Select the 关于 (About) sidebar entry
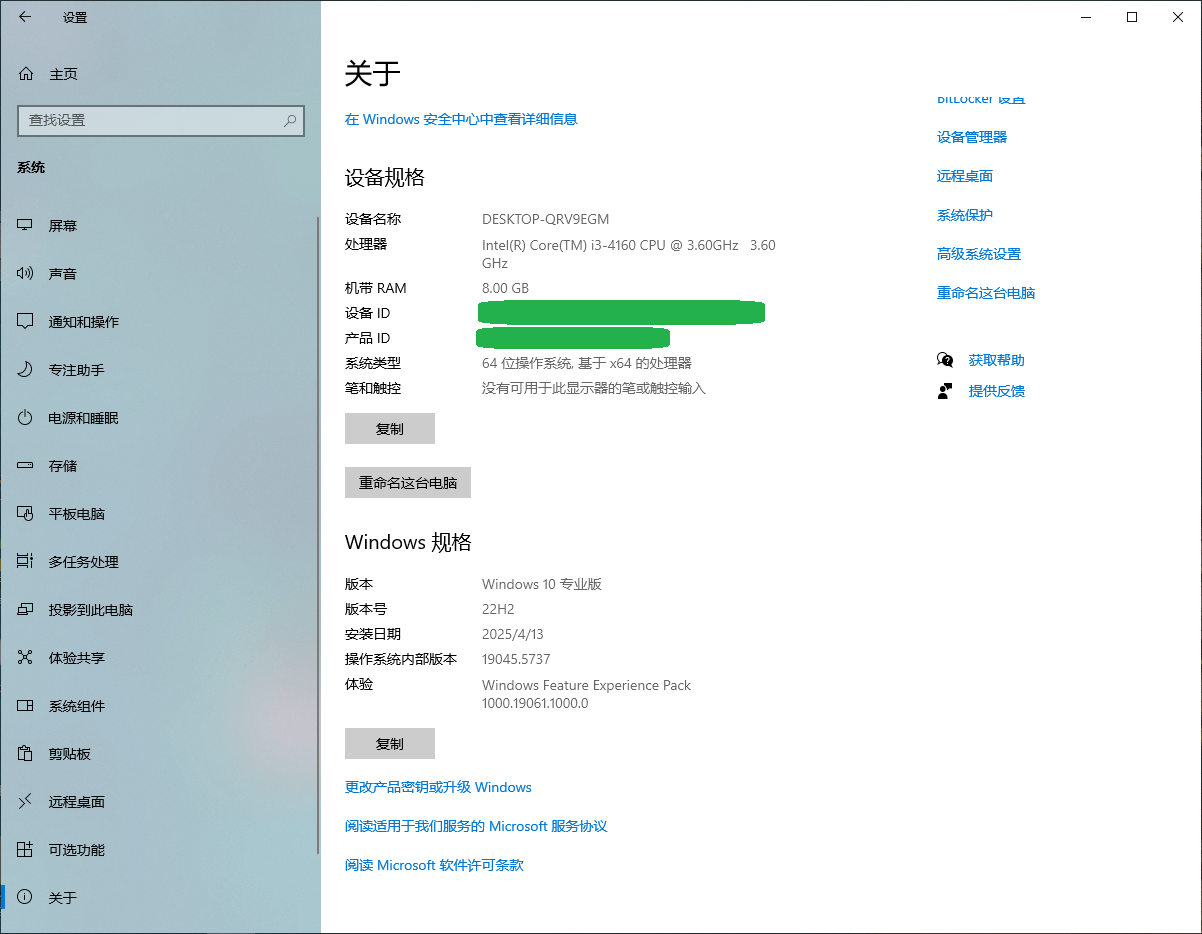 62,897
